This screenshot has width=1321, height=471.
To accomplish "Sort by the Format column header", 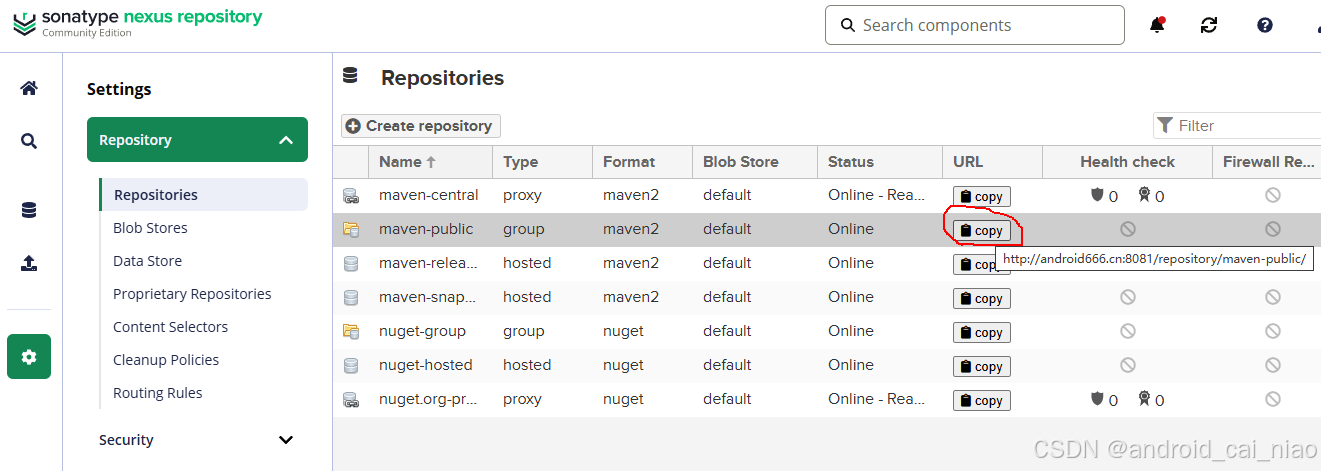I will click(x=642, y=161).
